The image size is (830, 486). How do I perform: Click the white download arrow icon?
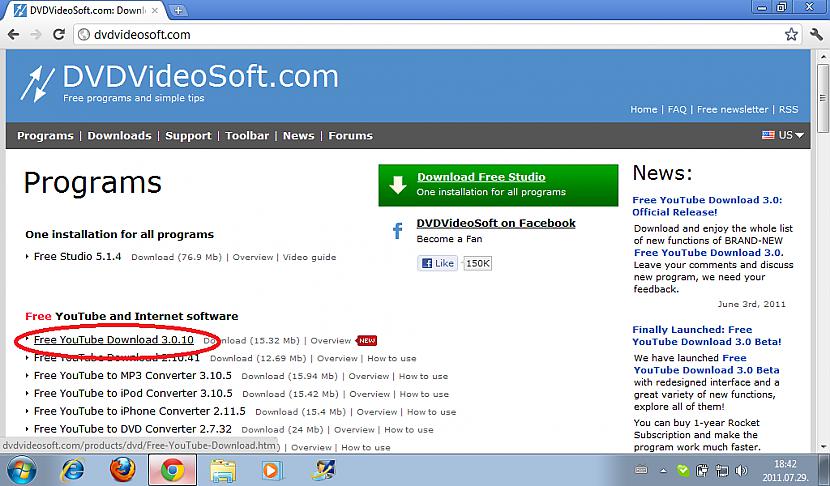click(x=397, y=185)
